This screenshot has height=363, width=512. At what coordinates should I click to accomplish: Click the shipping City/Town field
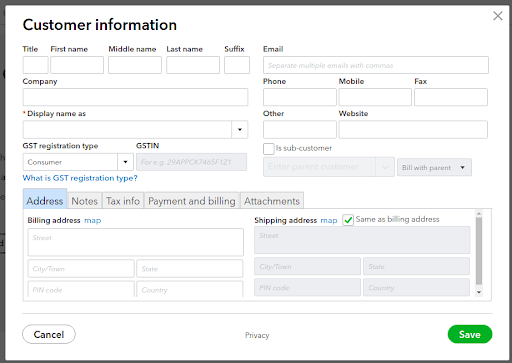(x=307, y=266)
